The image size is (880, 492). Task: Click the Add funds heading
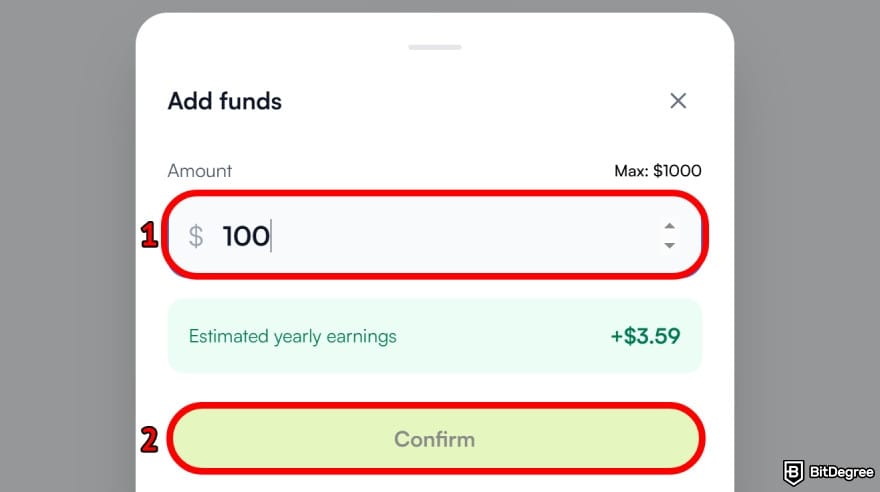coord(224,101)
